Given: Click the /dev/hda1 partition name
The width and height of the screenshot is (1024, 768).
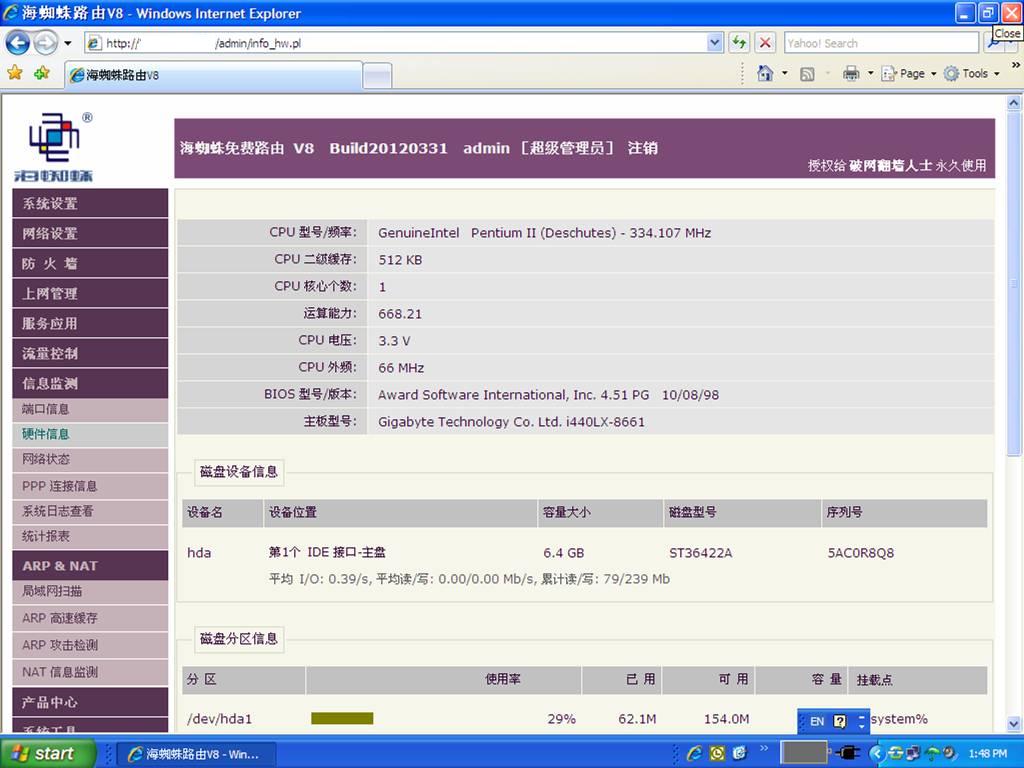Looking at the screenshot, I should coord(219,719).
